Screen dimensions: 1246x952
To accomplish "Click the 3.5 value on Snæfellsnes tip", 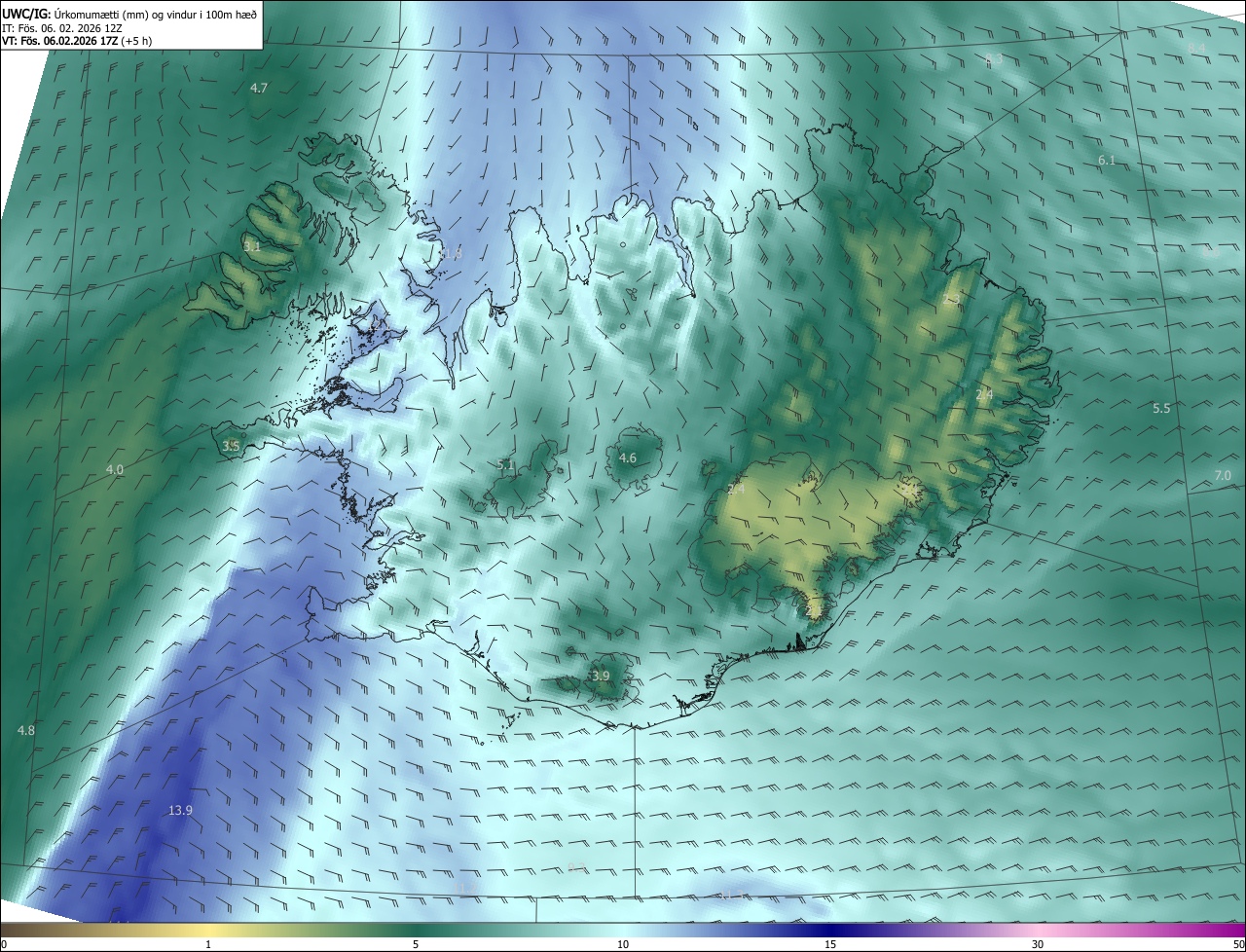I will (231, 446).
